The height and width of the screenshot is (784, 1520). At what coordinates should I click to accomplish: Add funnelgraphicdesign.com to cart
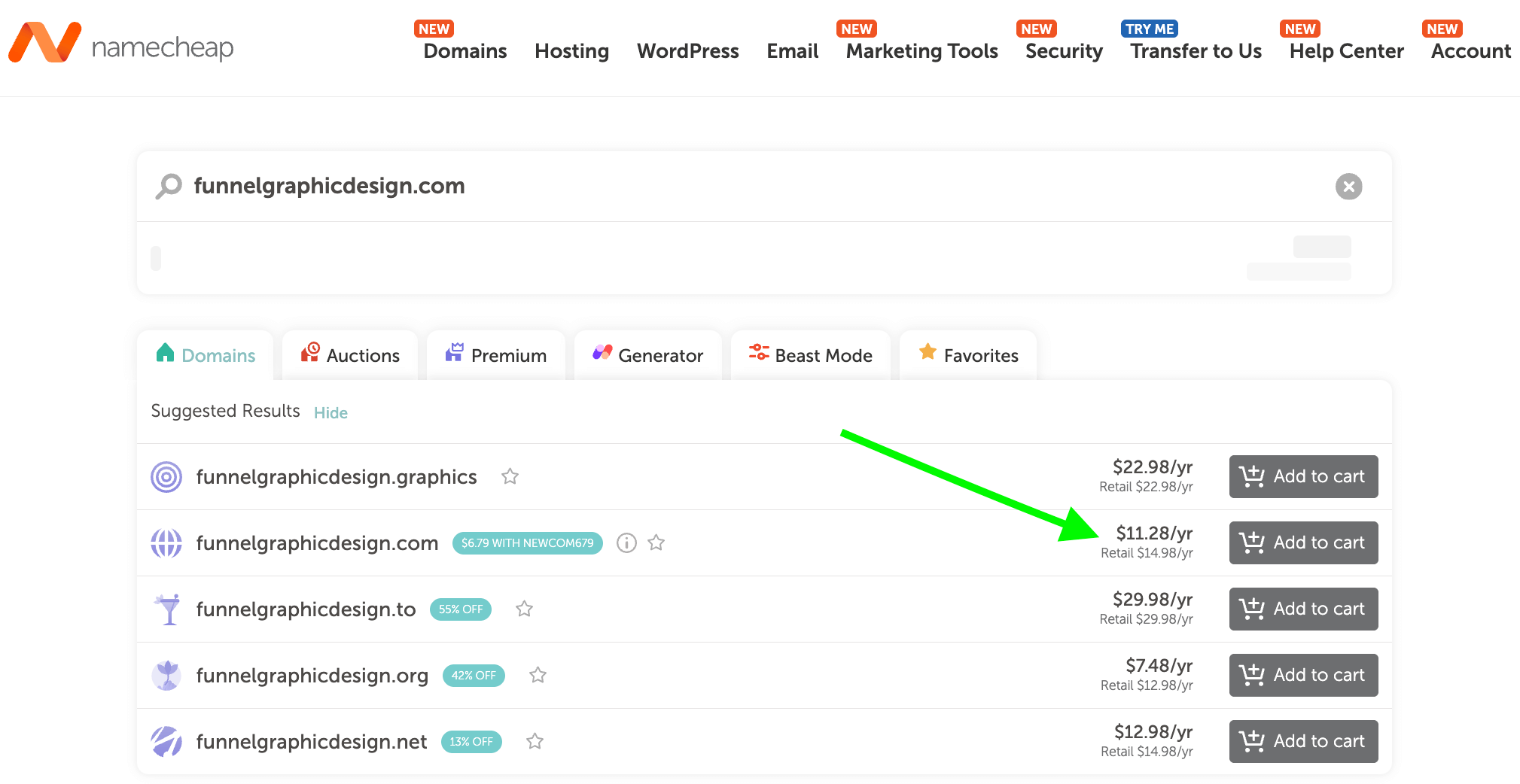point(1302,542)
